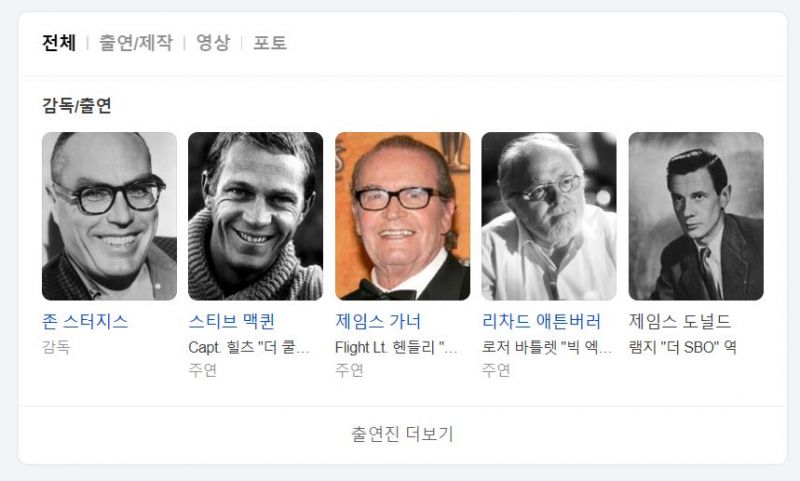
Task: Switch to the 출연/제작 tab
Action: 136,42
